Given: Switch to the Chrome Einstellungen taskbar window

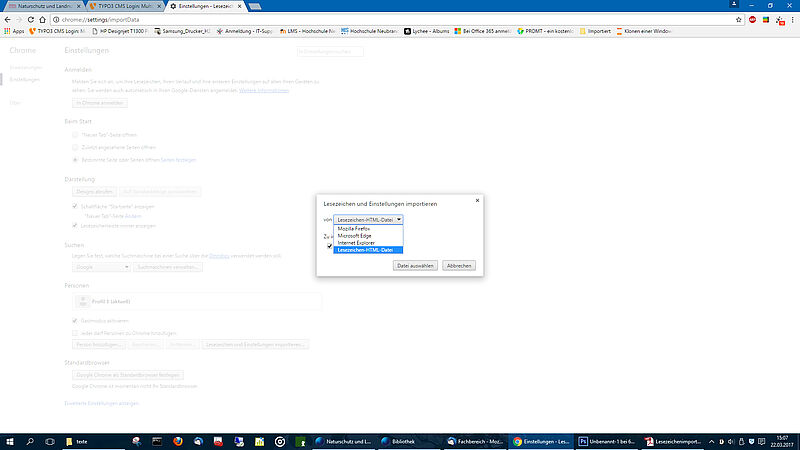Looking at the screenshot, I should (541, 441).
